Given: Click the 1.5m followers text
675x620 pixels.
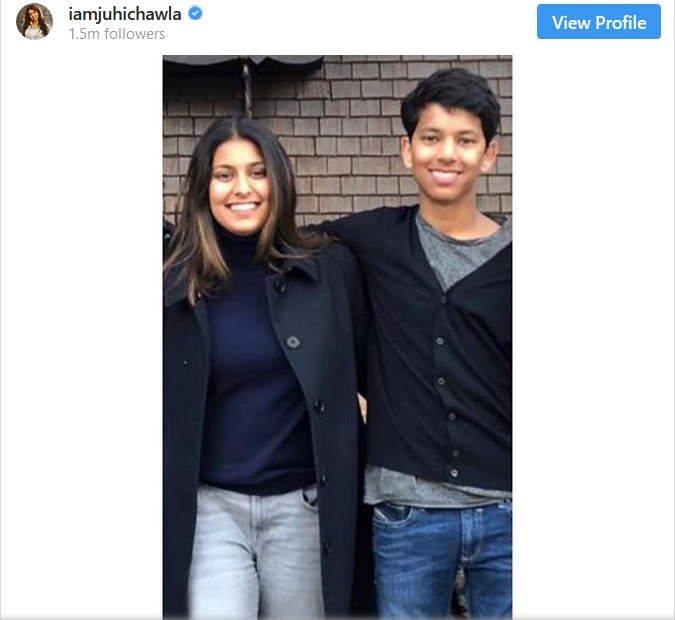Looking at the screenshot, I should [117, 34].
